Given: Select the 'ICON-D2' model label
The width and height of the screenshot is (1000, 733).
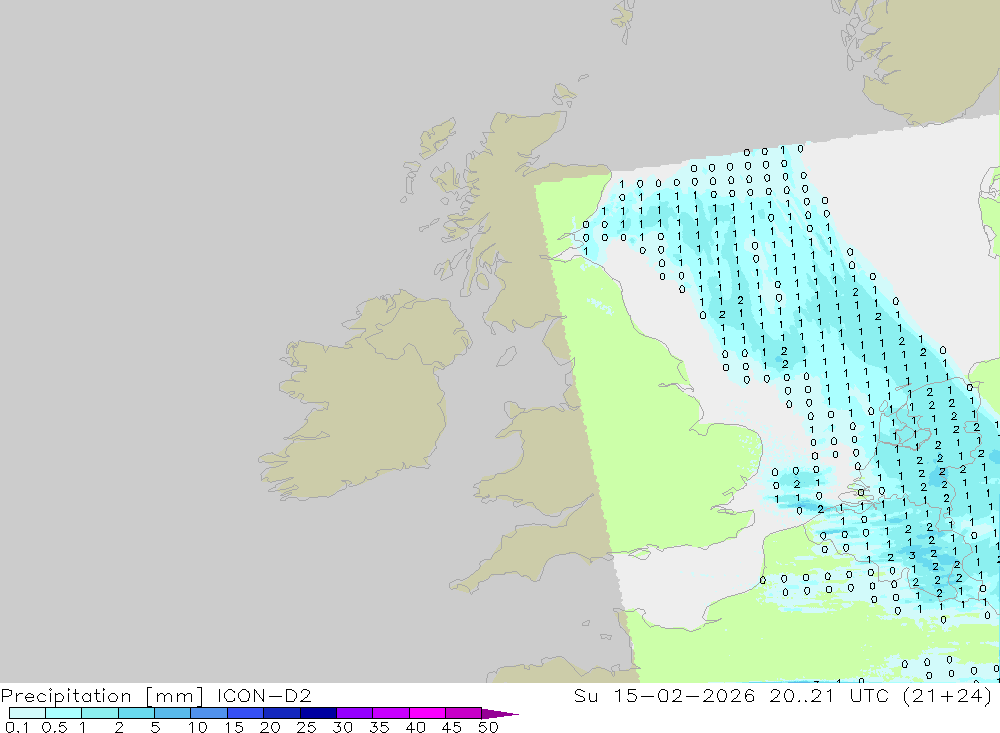Looking at the screenshot, I should click(x=264, y=695).
